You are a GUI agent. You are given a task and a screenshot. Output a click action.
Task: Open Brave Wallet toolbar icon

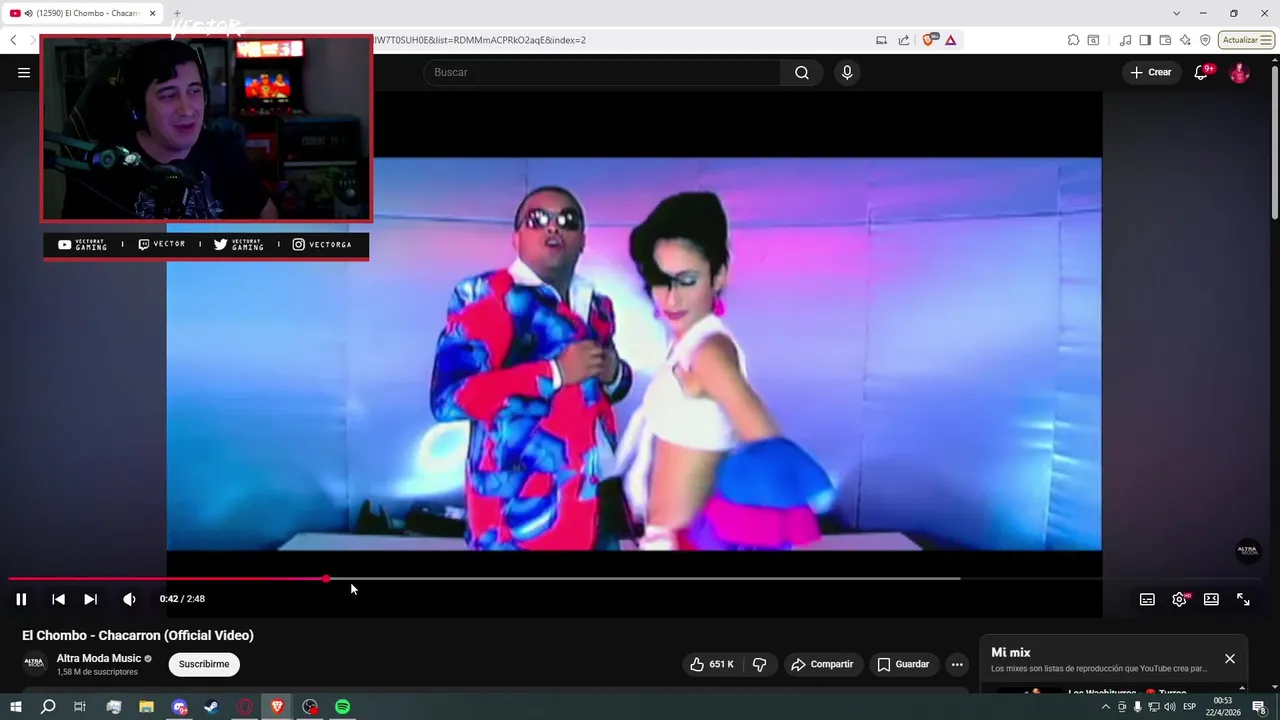tap(1165, 40)
